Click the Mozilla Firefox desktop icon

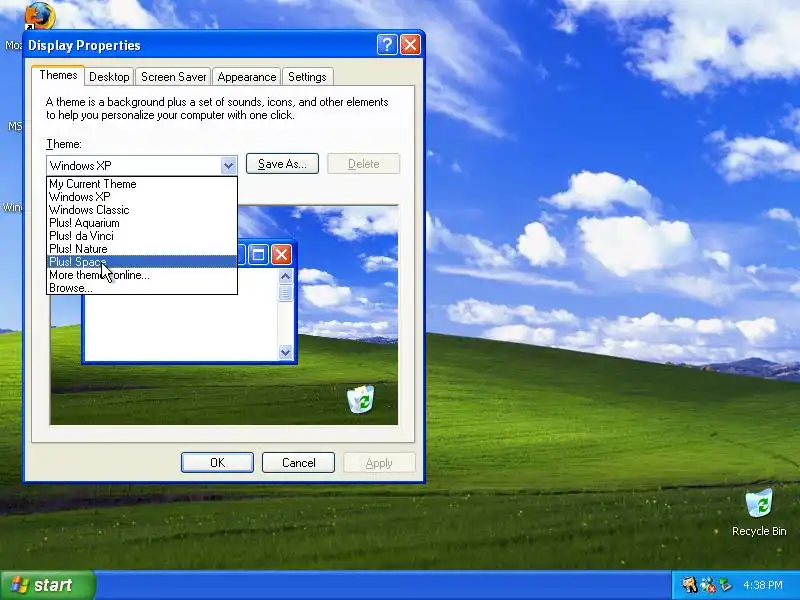coord(39,15)
